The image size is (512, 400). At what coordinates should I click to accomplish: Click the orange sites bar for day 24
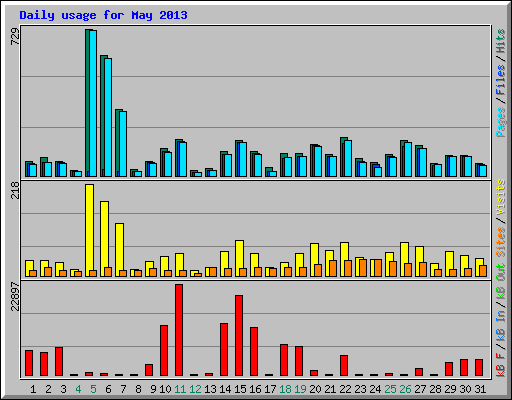point(378,268)
